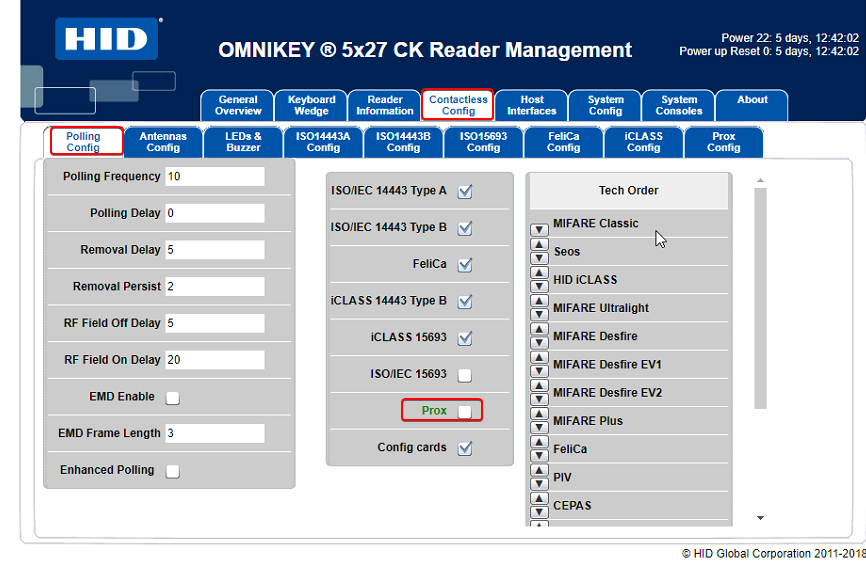The image size is (866, 580).
Task: Enable the EMD Enable checkbox
Action: click(x=173, y=398)
